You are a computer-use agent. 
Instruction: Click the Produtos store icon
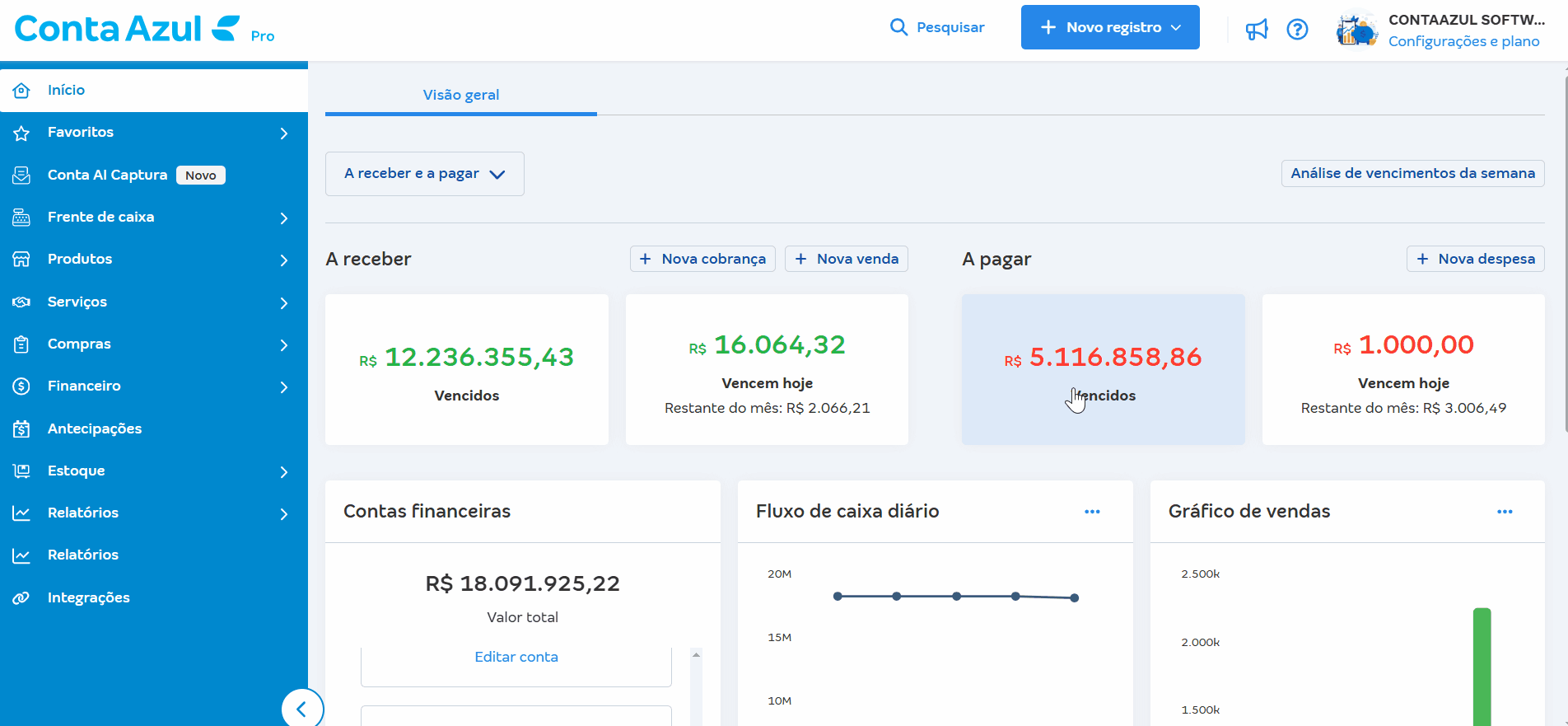[x=21, y=260]
